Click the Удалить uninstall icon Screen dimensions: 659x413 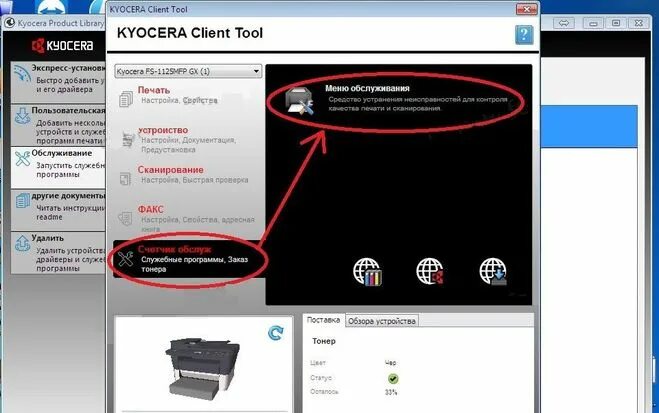[x=22, y=244]
